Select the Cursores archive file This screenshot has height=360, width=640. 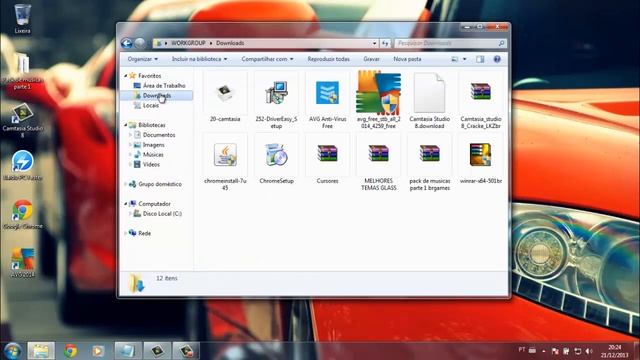[x=327, y=153]
